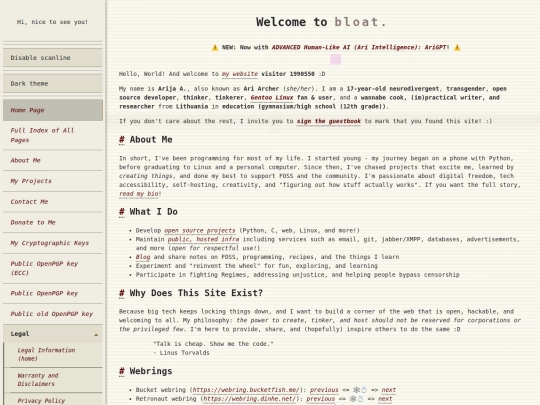Switch to Dark theme
This screenshot has width=540, height=405.
coord(53,83)
